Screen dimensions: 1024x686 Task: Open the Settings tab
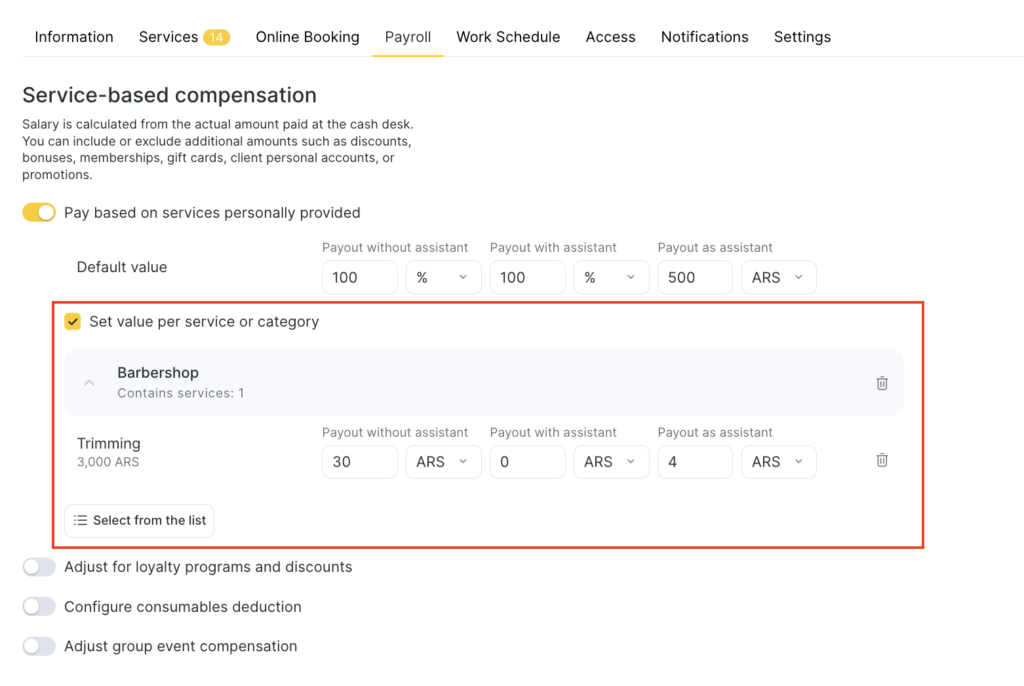click(x=802, y=37)
